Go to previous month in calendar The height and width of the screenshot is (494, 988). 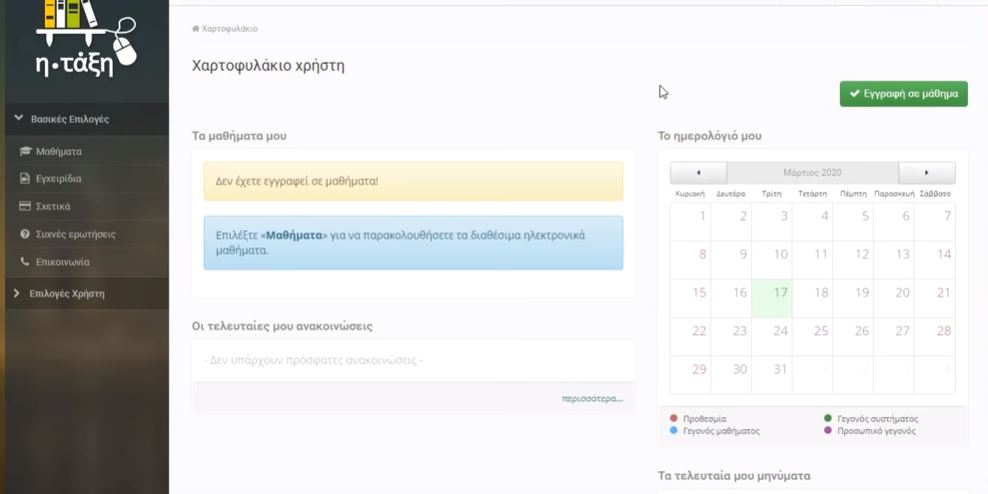pyautogui.click(x=698, y=173)
